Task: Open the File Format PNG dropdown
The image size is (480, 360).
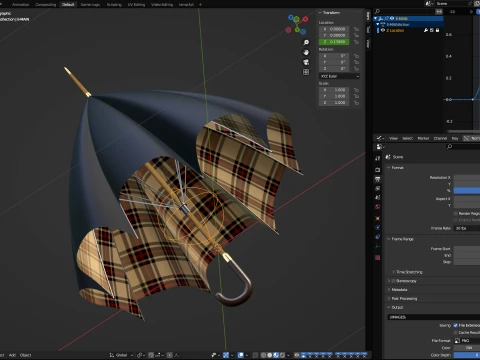Action: pos(467,341)
